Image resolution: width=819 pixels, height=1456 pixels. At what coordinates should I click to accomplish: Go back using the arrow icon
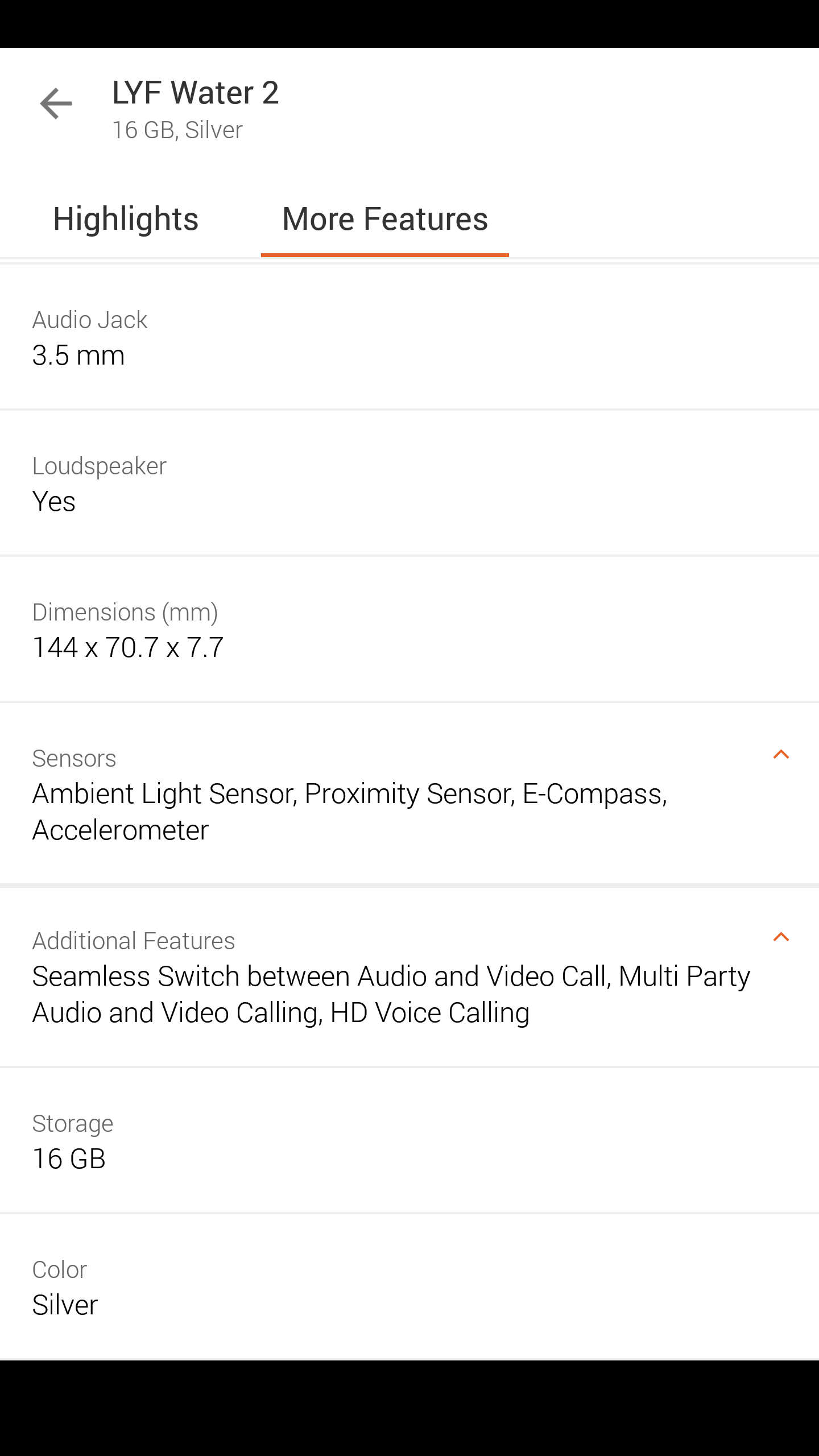(56, 104)
